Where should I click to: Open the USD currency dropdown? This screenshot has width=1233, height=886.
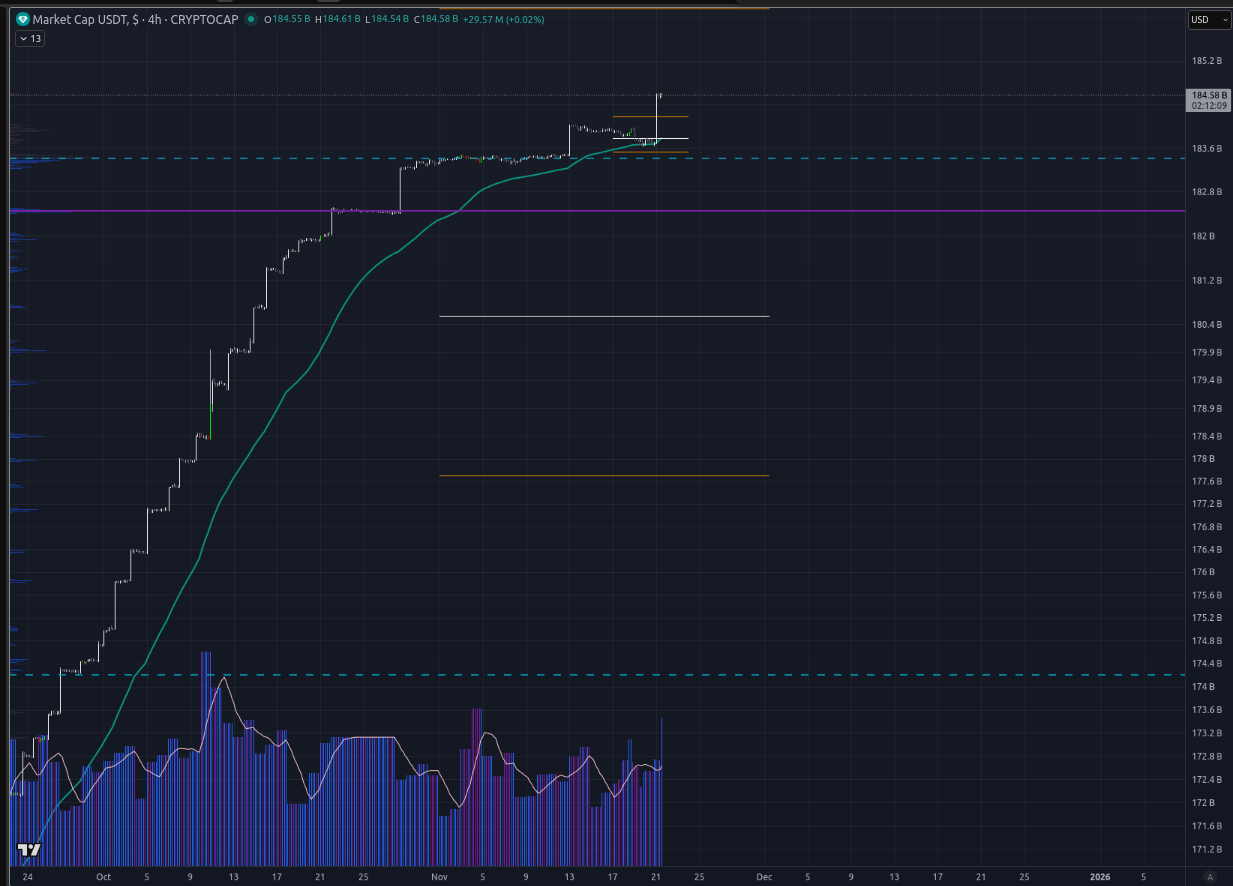click(x=1202, y=19)
